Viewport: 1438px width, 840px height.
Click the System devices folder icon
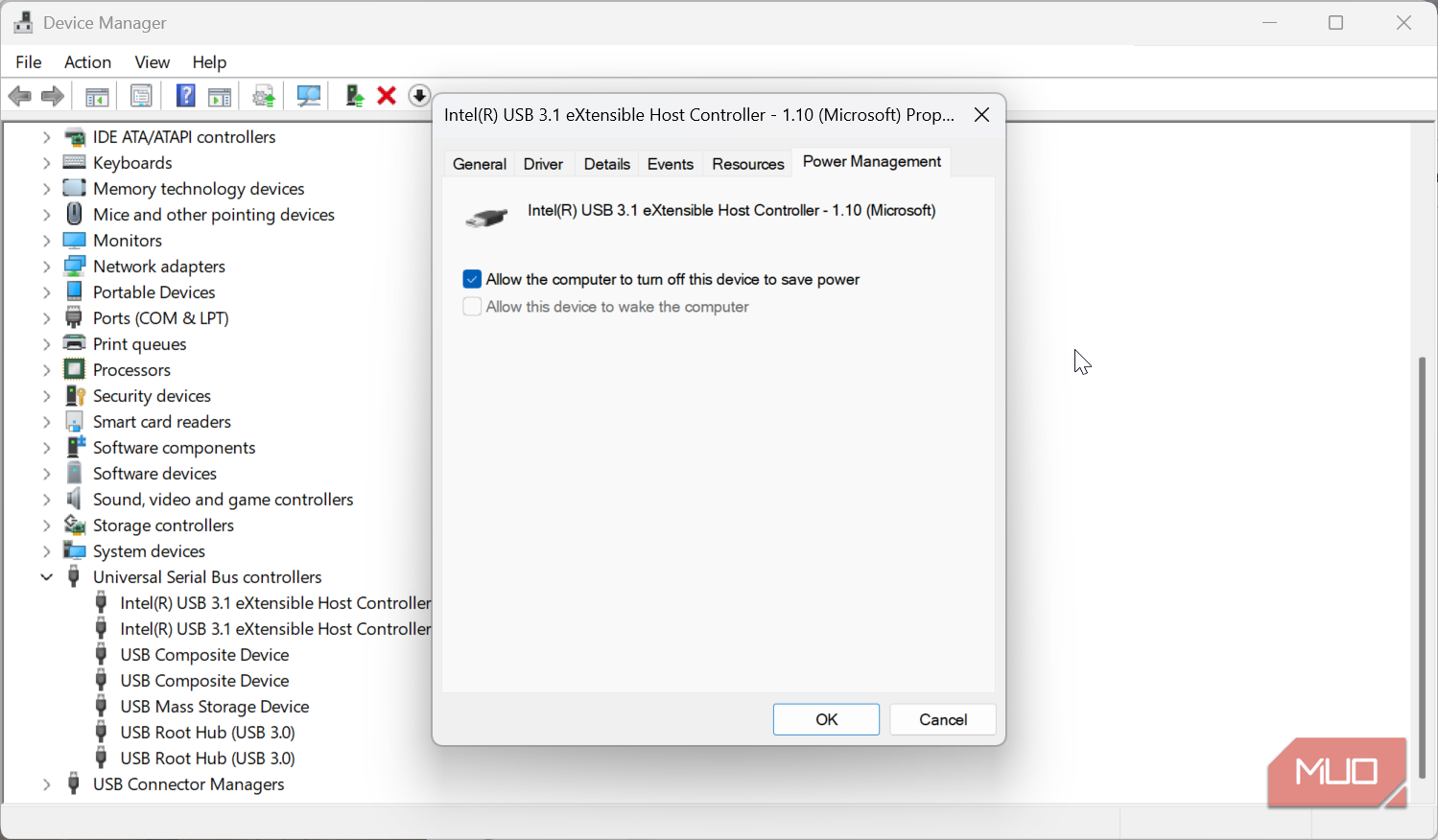tap(74, 550)
